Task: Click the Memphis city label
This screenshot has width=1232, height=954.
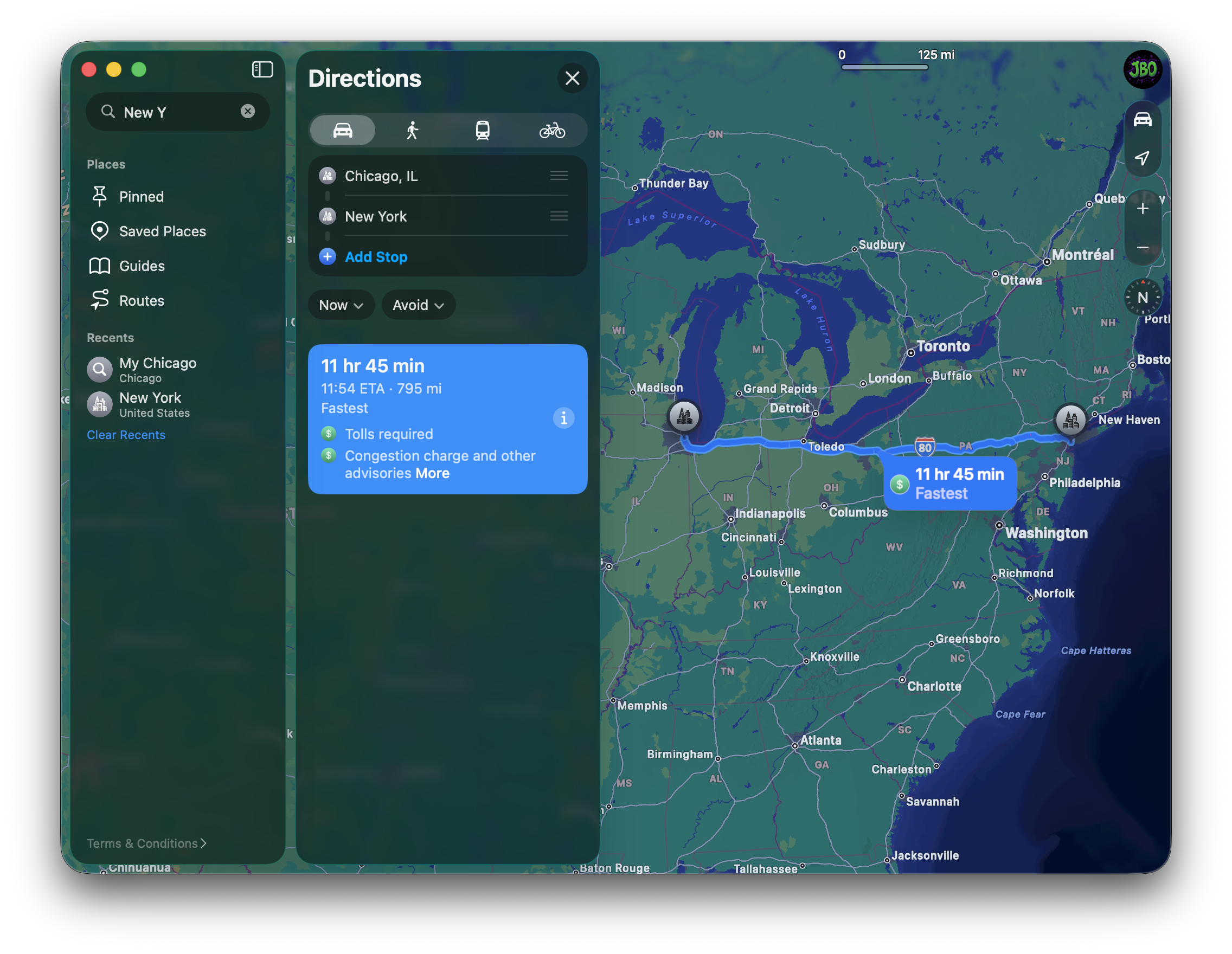Action: tap(642, 706)
